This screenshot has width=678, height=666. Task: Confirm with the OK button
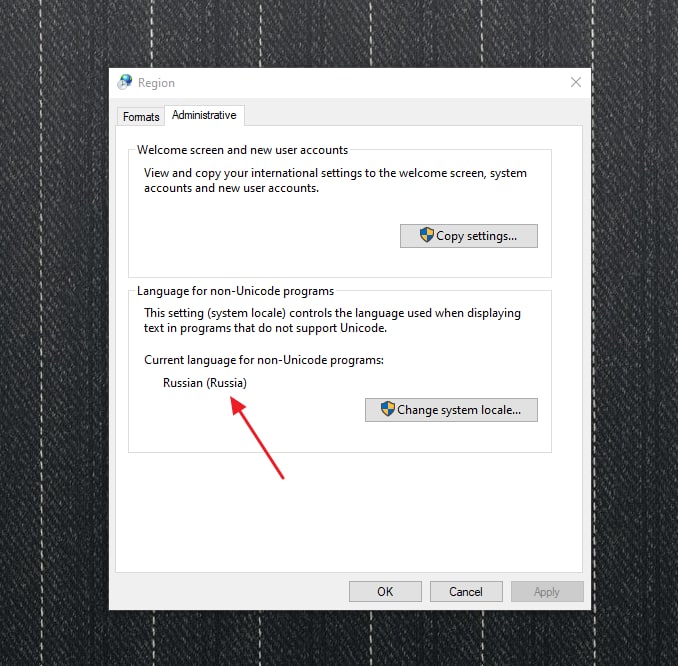(x=385, y=591)
